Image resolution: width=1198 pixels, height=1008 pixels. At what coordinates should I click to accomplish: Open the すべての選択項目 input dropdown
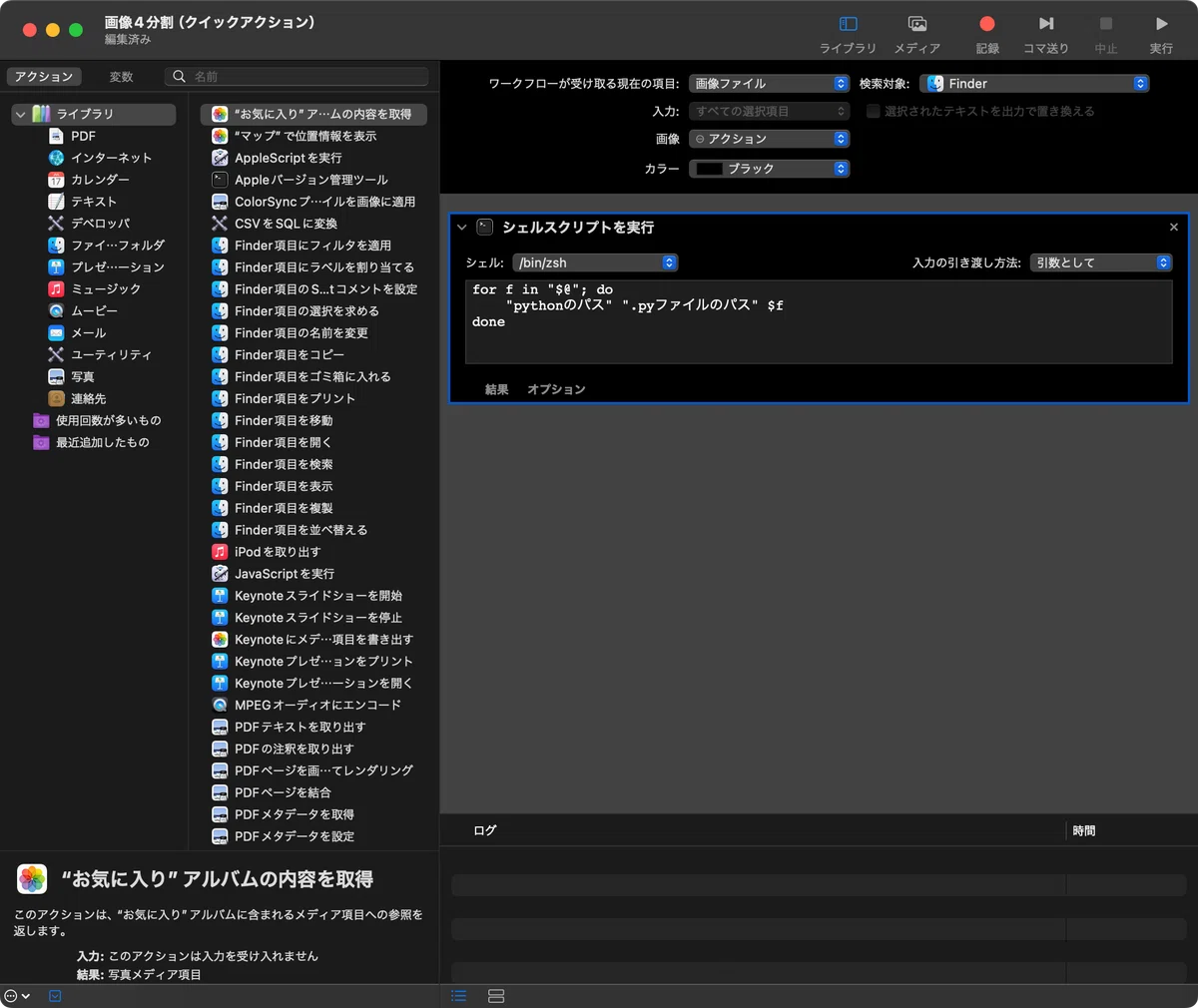point(769,112)
